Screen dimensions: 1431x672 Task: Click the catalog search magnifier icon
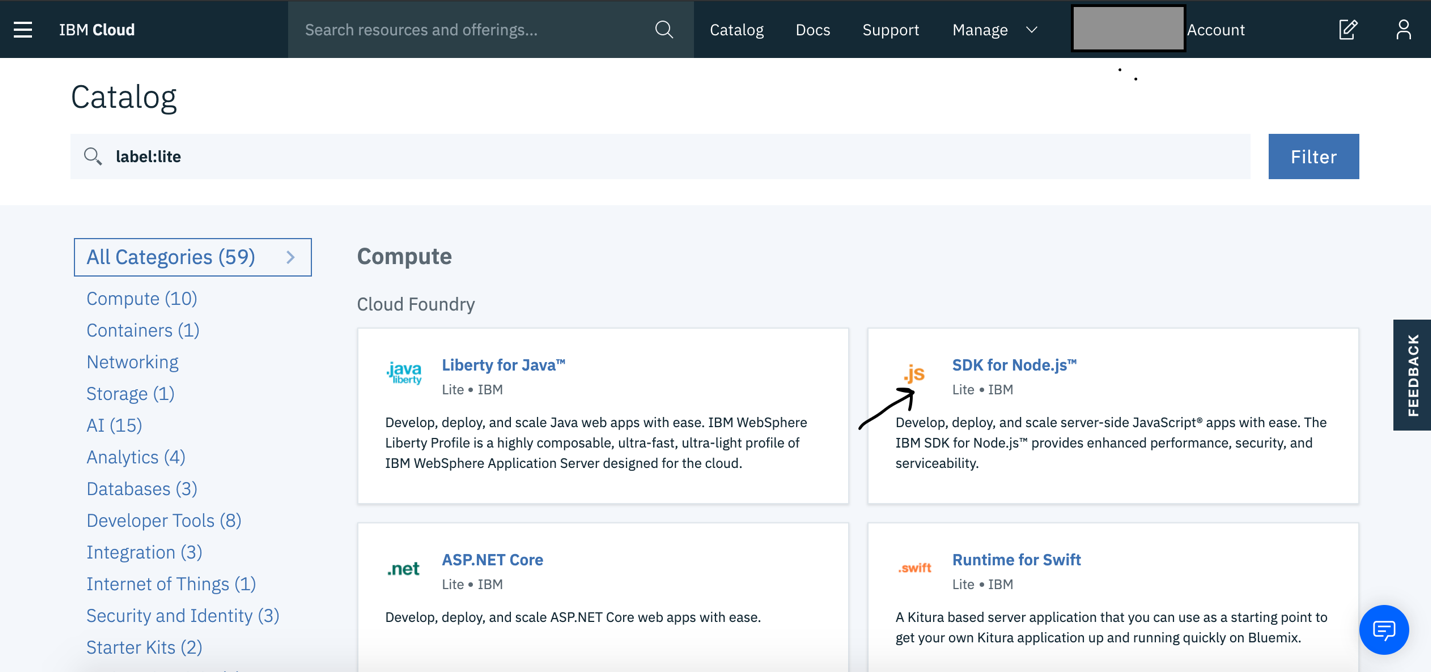coord(93,156)
